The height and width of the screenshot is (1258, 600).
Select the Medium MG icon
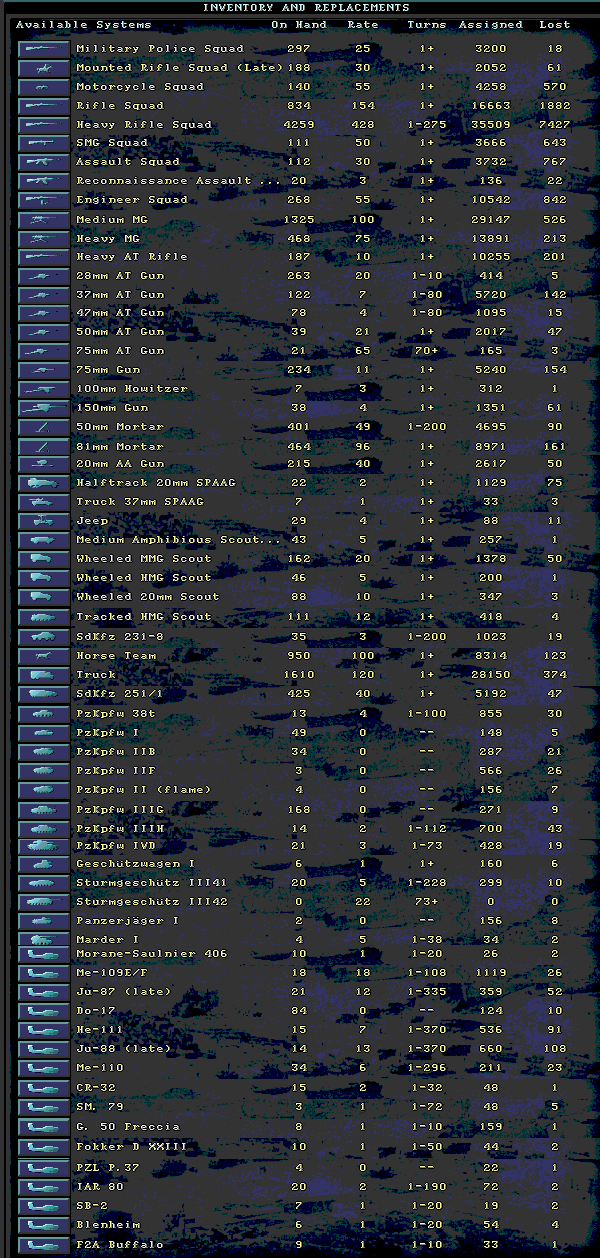[44, 219]
